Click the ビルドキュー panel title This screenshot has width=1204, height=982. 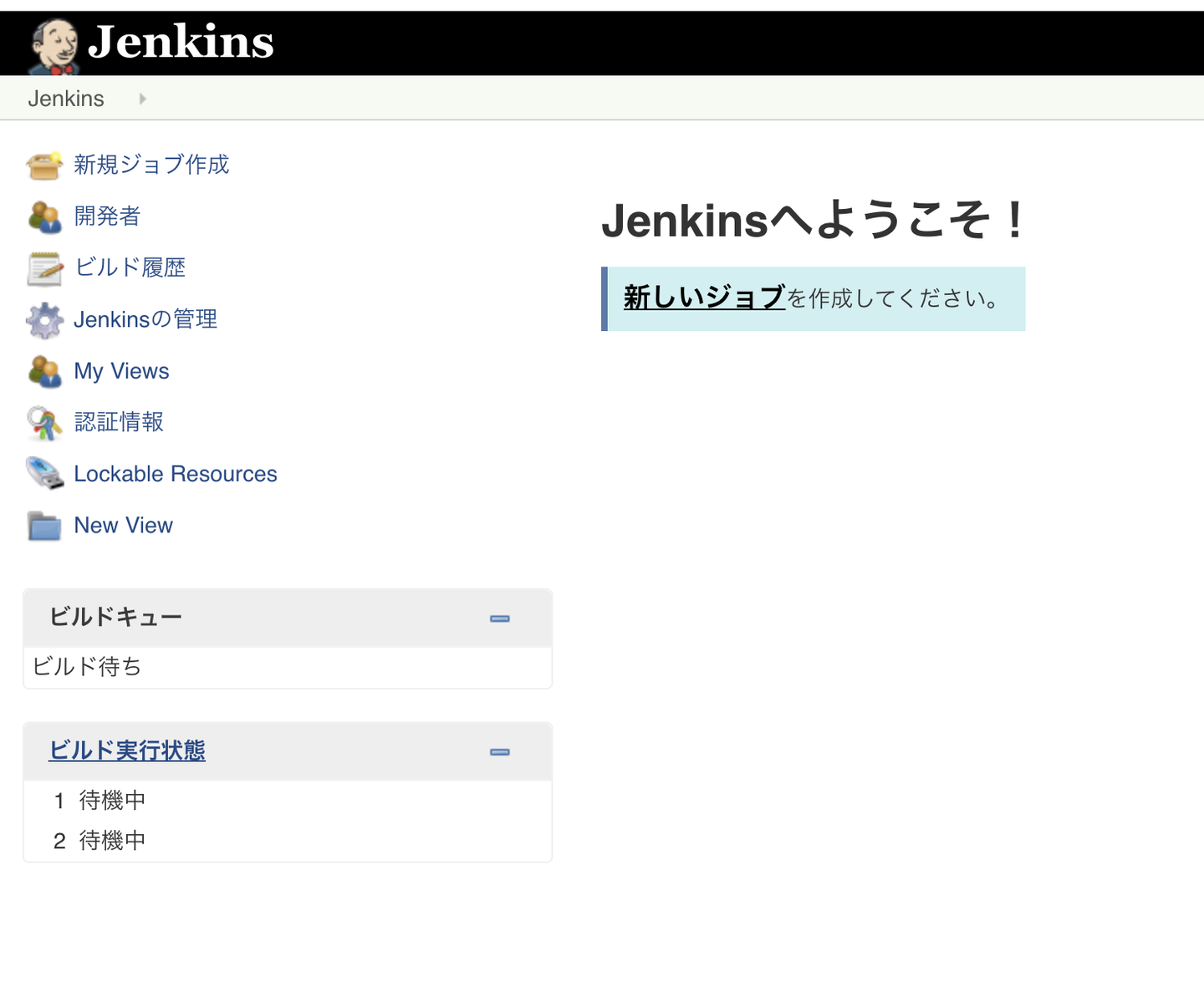pyautogui.click(x=115, y=617)
